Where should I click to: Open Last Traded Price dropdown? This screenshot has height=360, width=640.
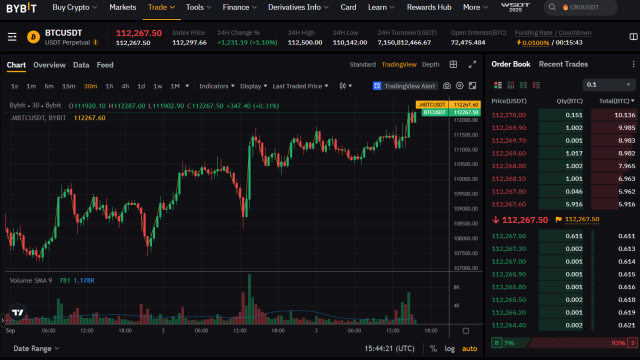pos(300,86)
